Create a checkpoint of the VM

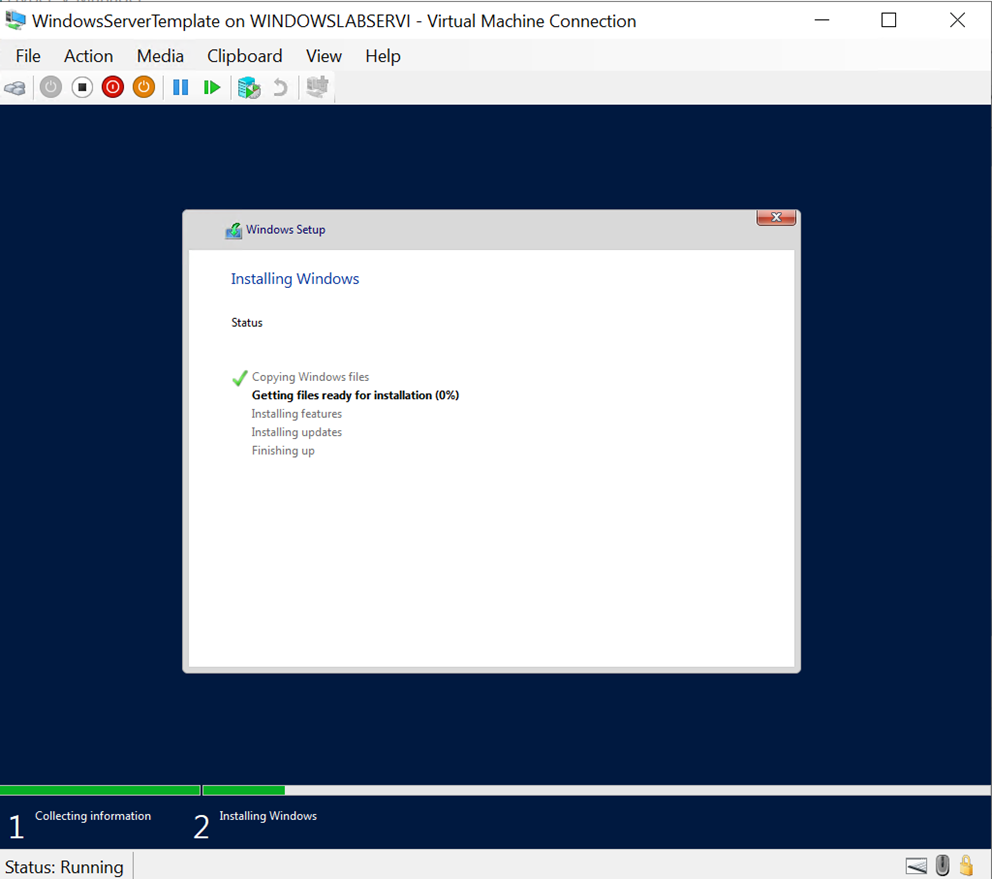(248, 87)
